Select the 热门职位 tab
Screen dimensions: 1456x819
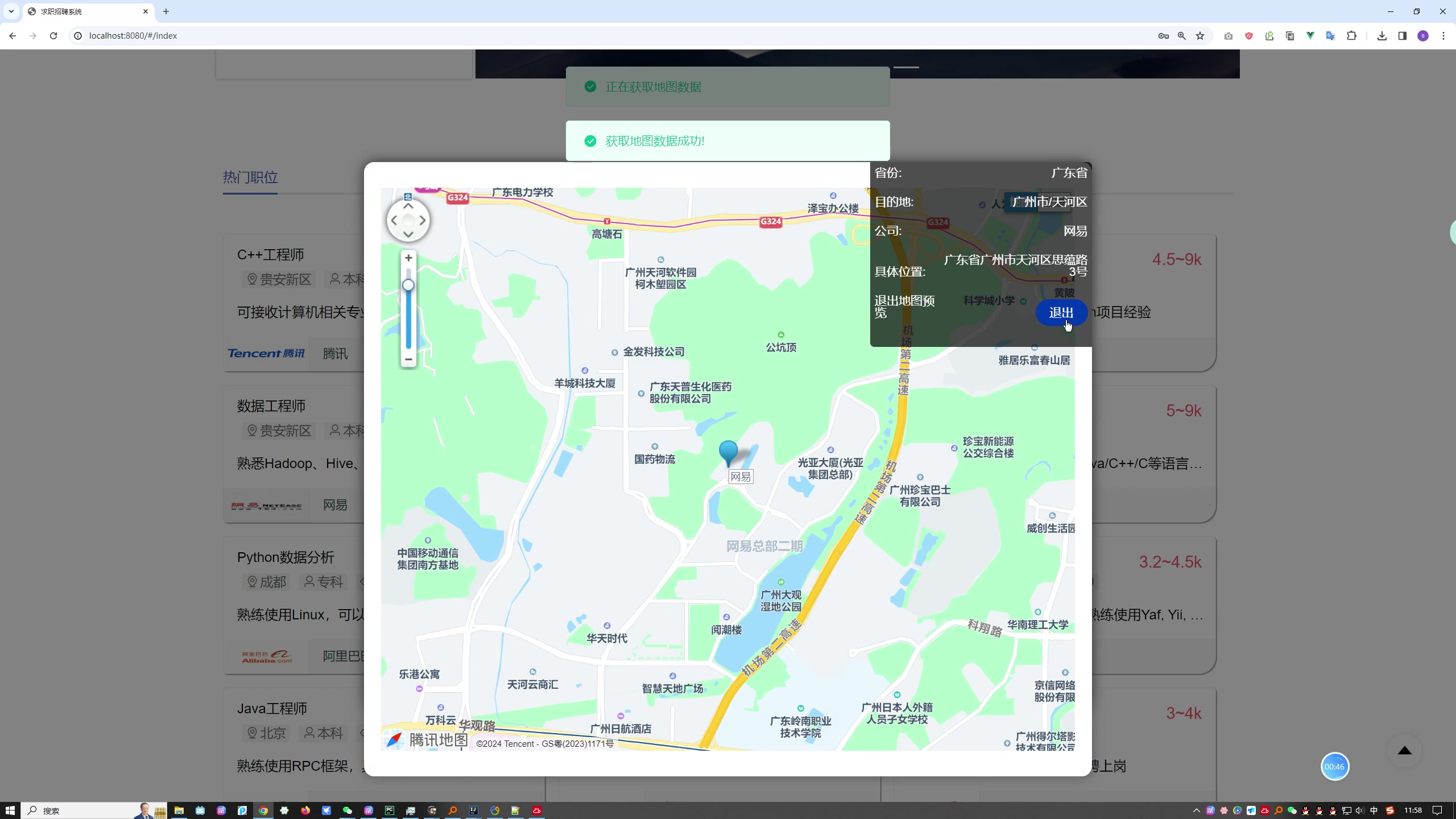pyautogui.click(x=250, y=177)
